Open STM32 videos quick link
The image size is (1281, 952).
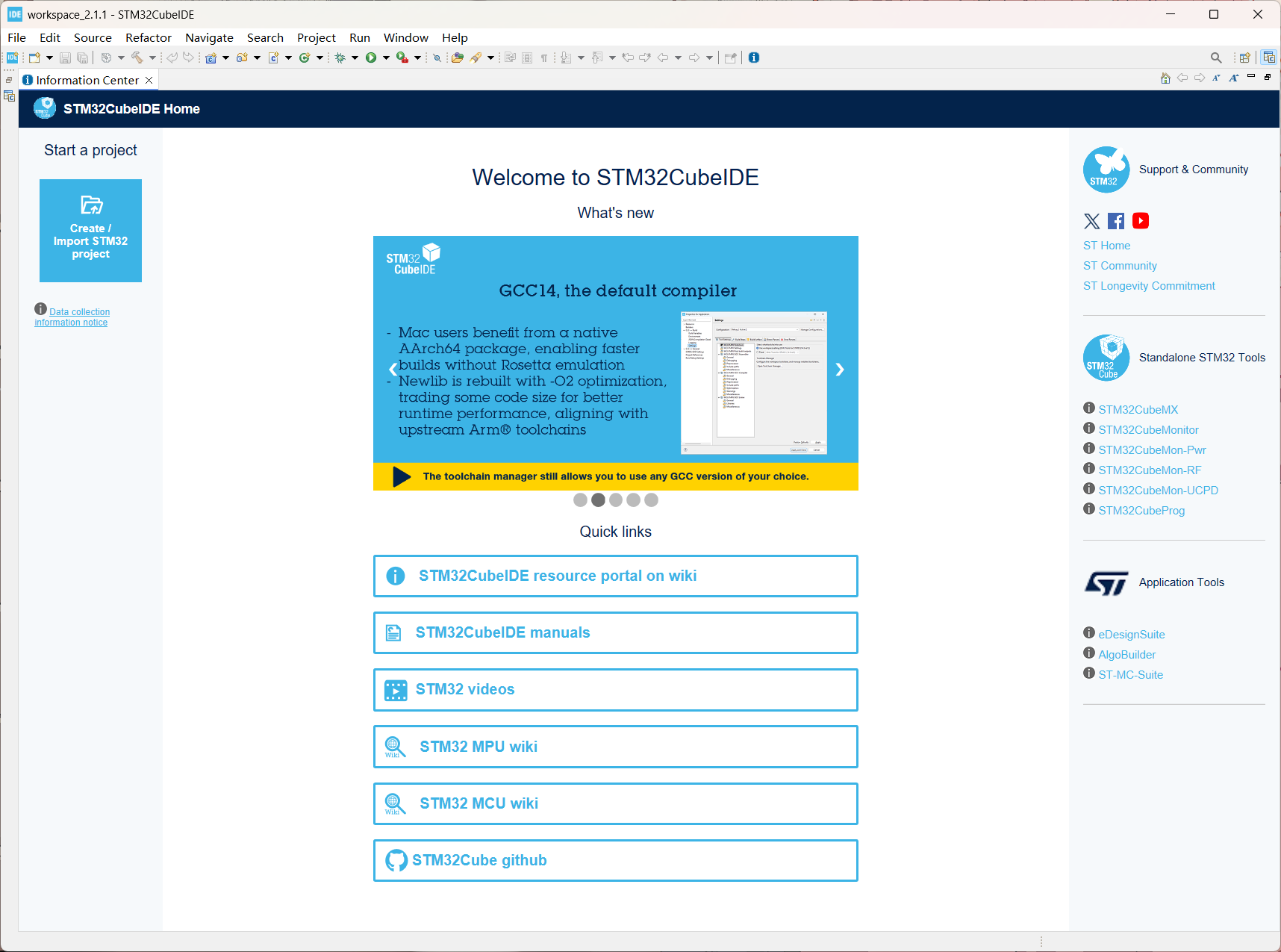(x=616, y=690)
